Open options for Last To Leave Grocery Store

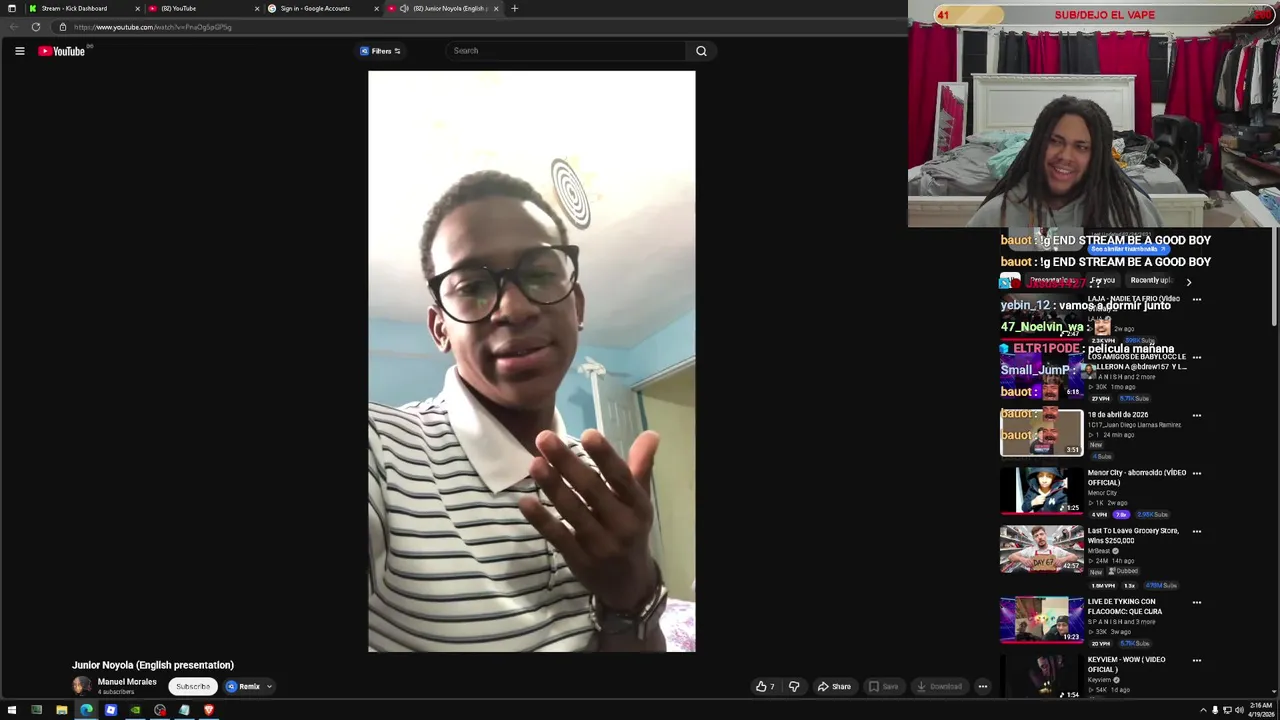[1197, 531]
